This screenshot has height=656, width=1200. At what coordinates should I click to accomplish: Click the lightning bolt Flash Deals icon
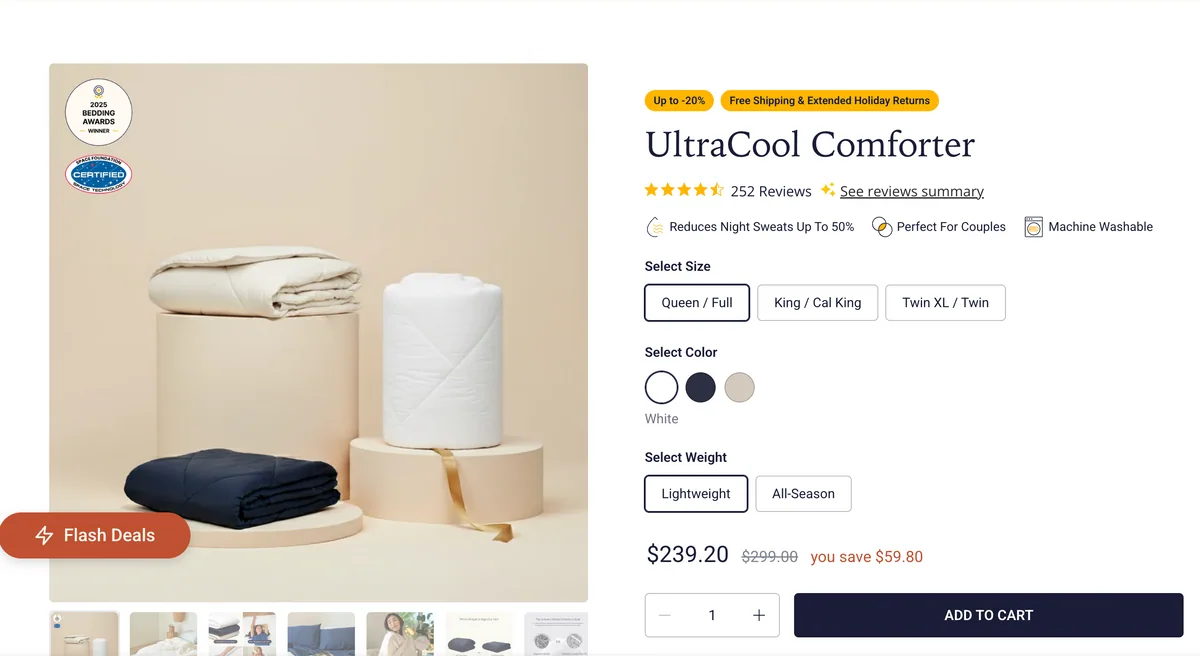point(44,535)
